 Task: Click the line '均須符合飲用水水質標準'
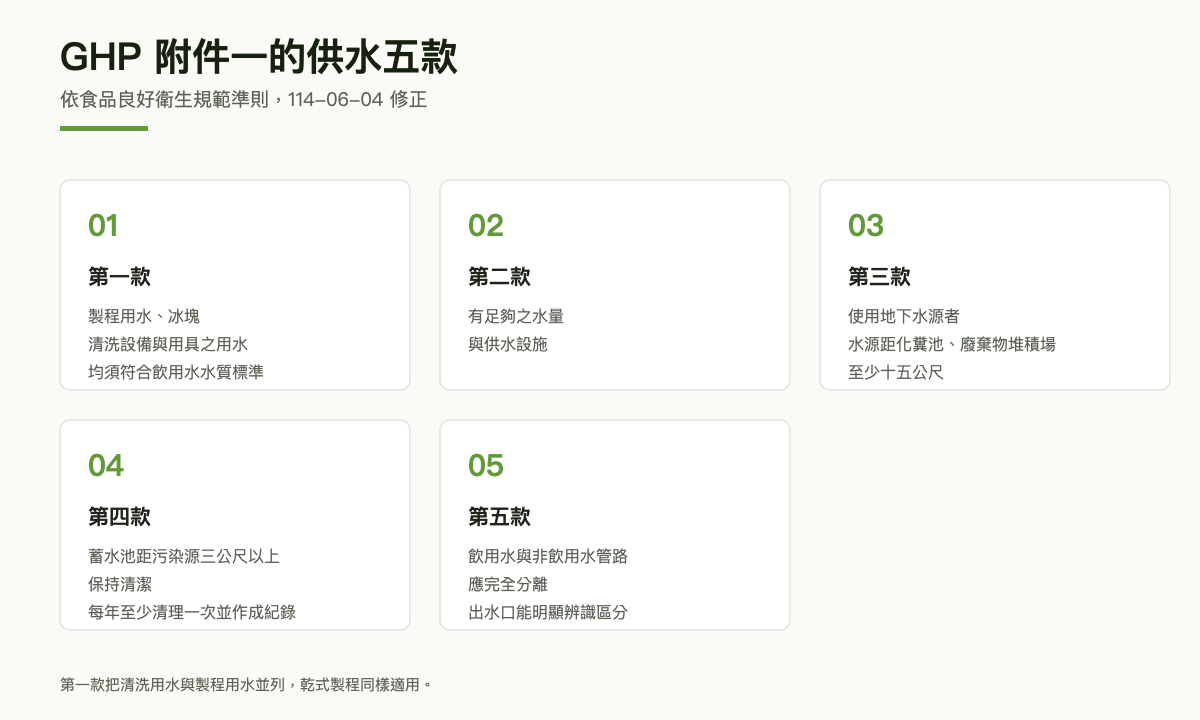point(176,372)
